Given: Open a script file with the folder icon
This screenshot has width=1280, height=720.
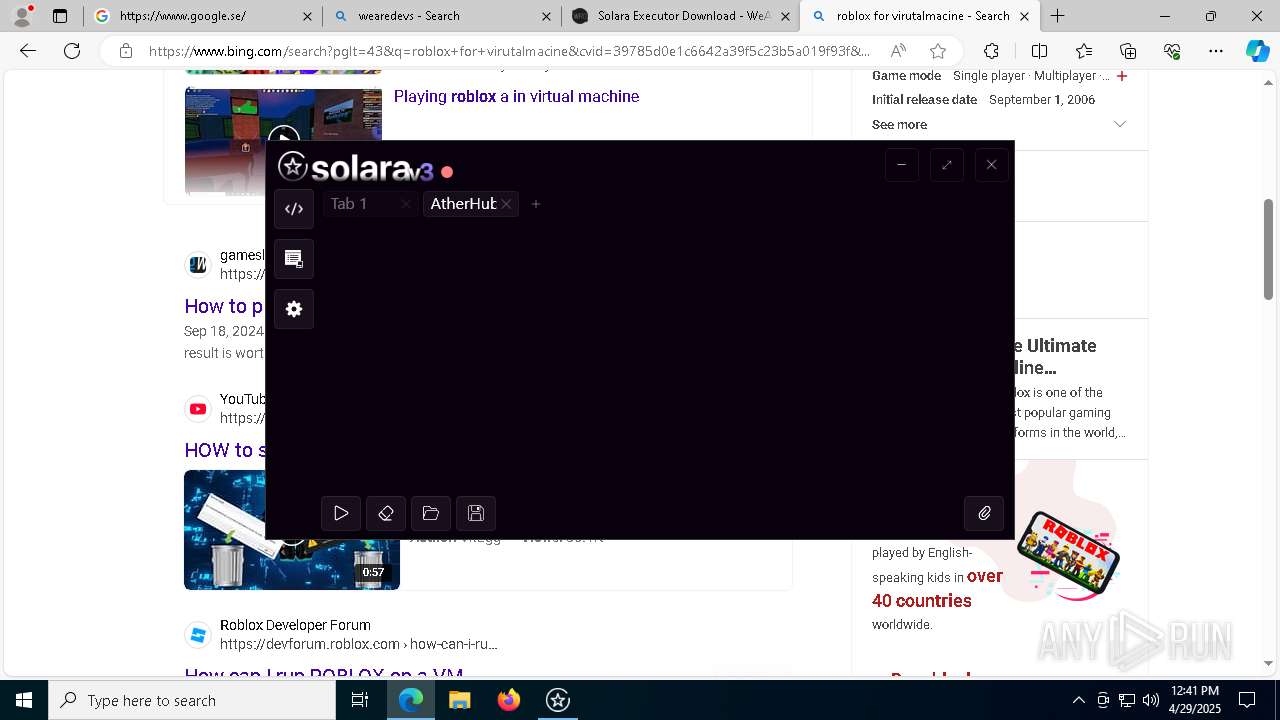Looking at the screenshot, I should (431, 513).
